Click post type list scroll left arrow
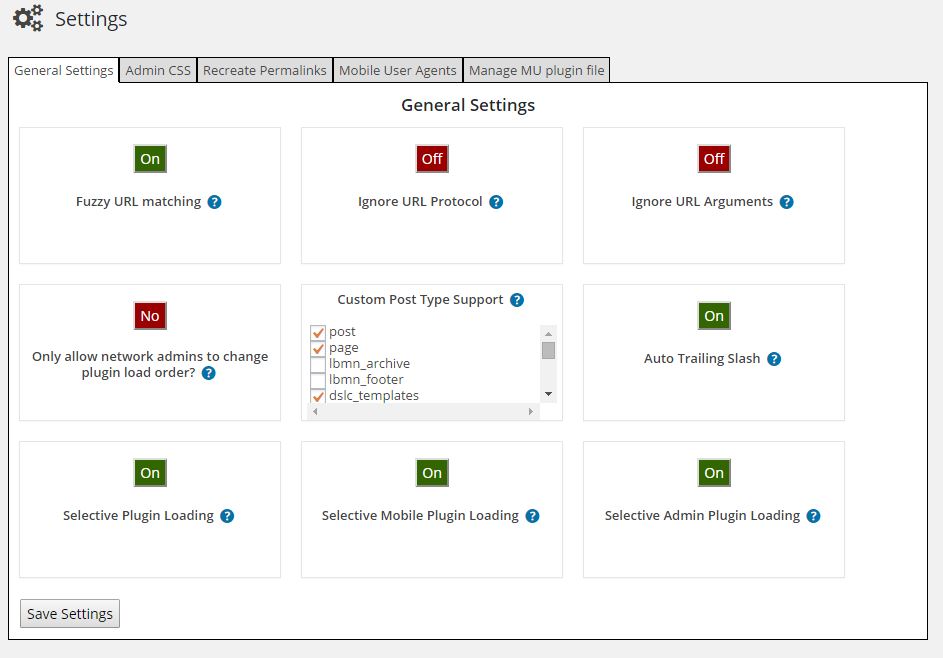Image resolution: width=943 pixels, height=658 pixels. coord(315,411)
